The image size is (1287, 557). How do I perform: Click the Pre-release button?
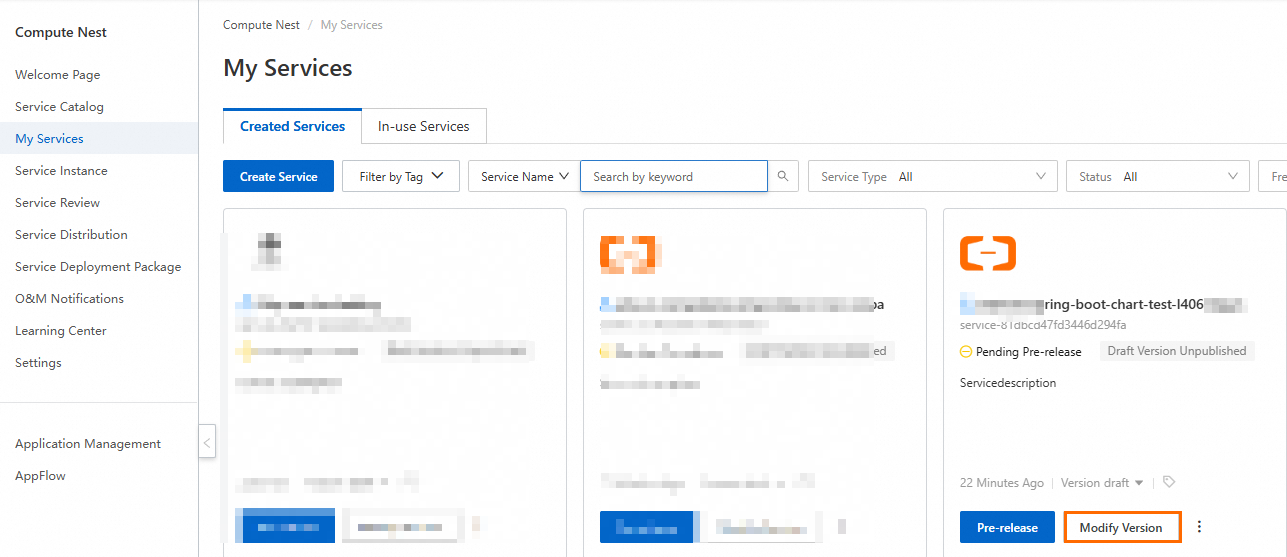1007,527
